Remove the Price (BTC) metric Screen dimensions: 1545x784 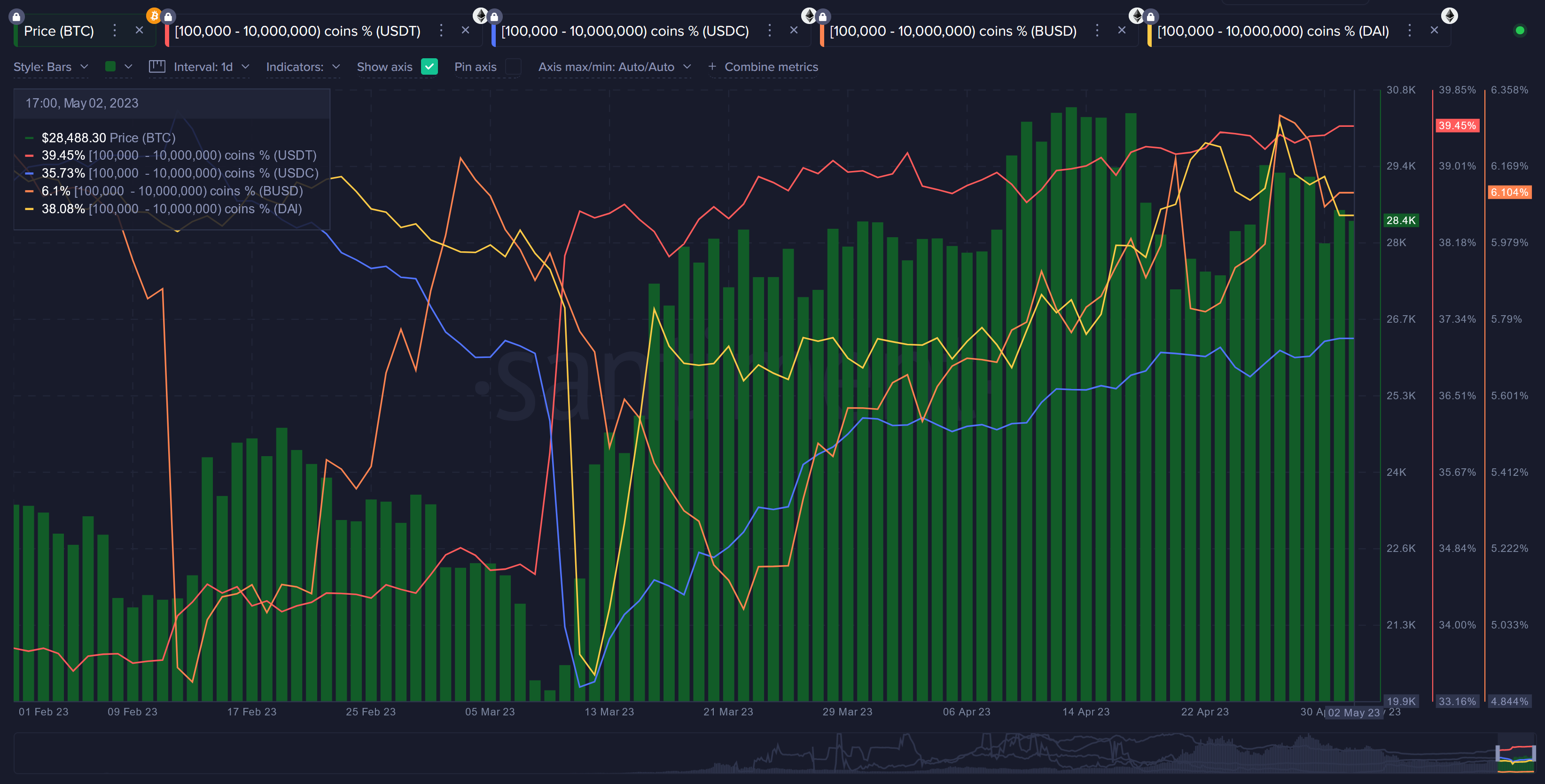click(x=139, y=30)
